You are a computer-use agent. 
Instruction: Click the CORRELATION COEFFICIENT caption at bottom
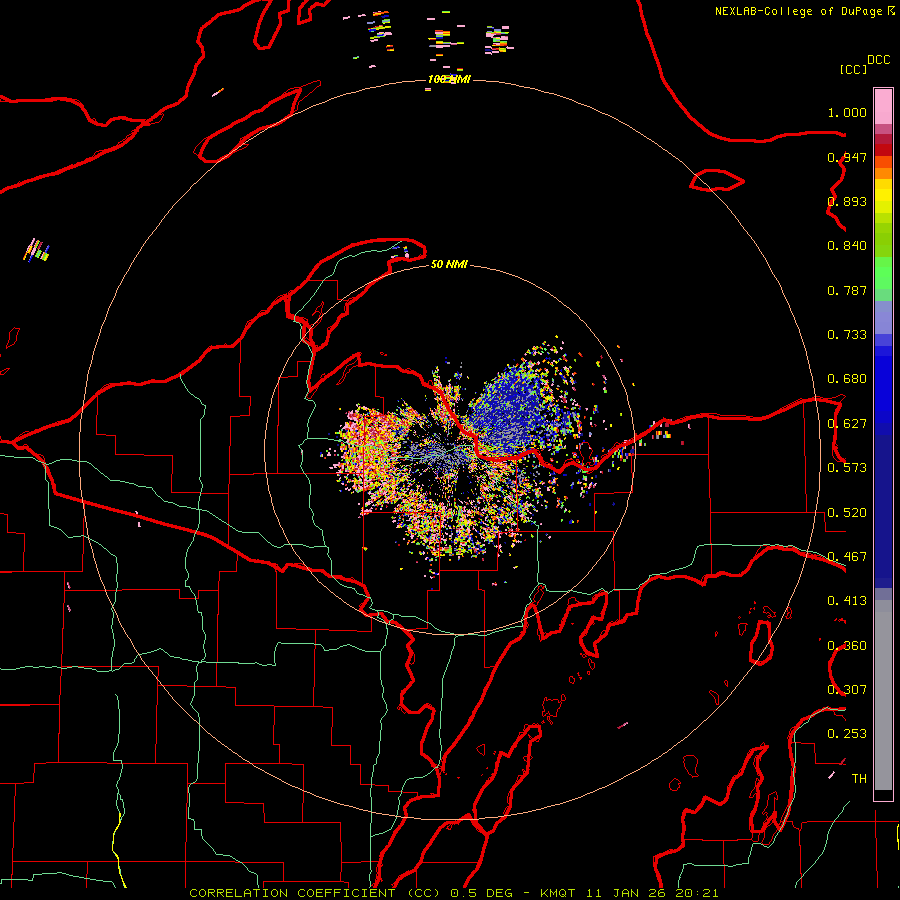[315, 893]
